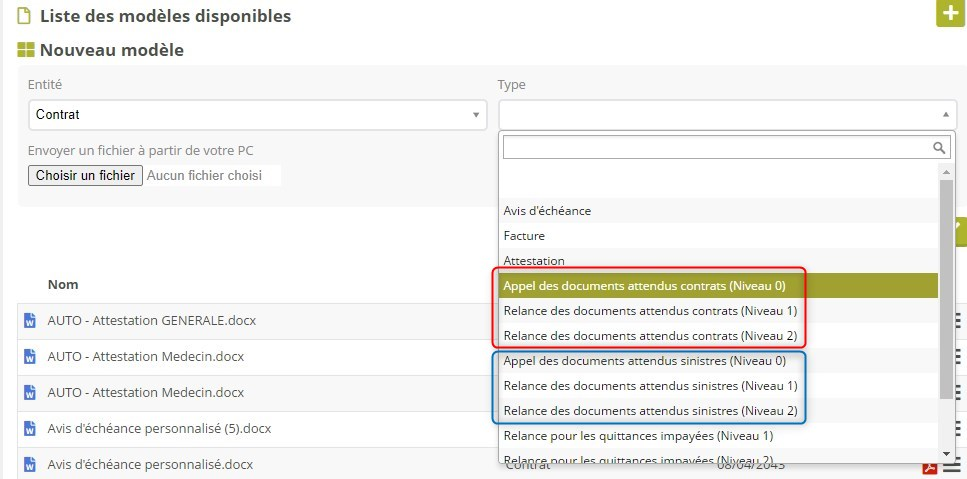
Task: Open the hamburger menu on the bottom row
Action: pyautogui.click(x=951, y=465)
